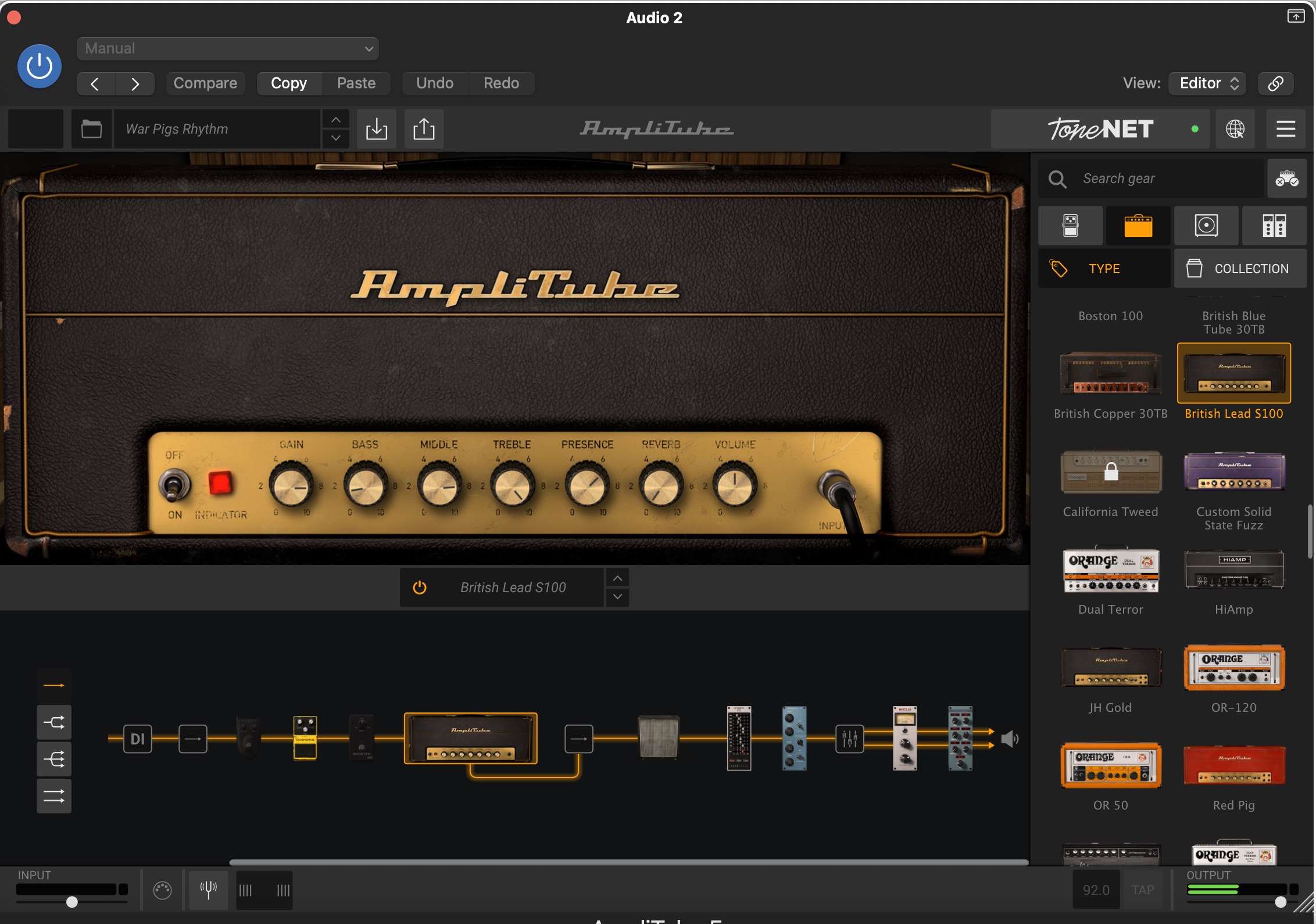The height and width of the screenshot is (924, 1316).
Task: Open the Manual preset dropdown
Action: [x=227, y=49]
